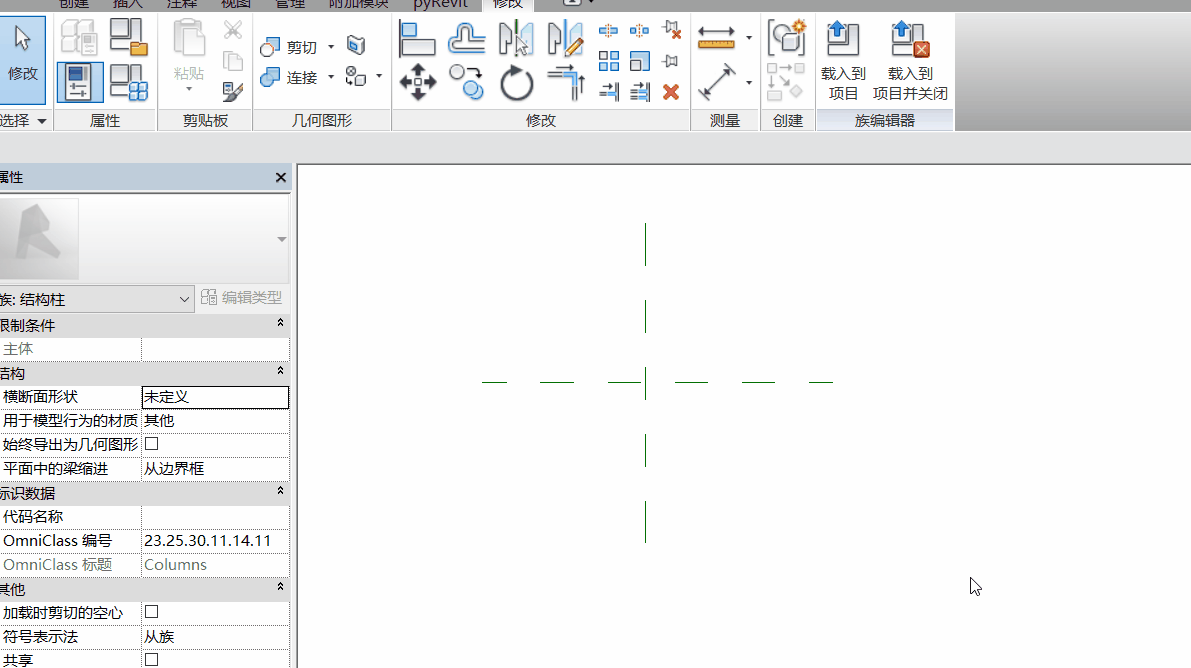Select the Offset tool
The width and height of the screenshot is (1191, 668).
click(467, 39)
